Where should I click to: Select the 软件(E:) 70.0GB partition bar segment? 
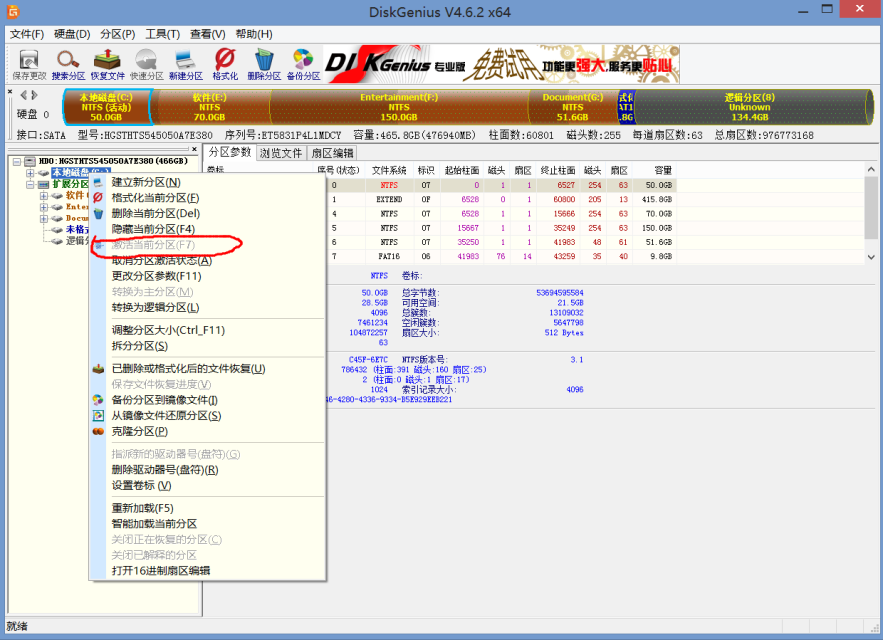tap(209, 107)
